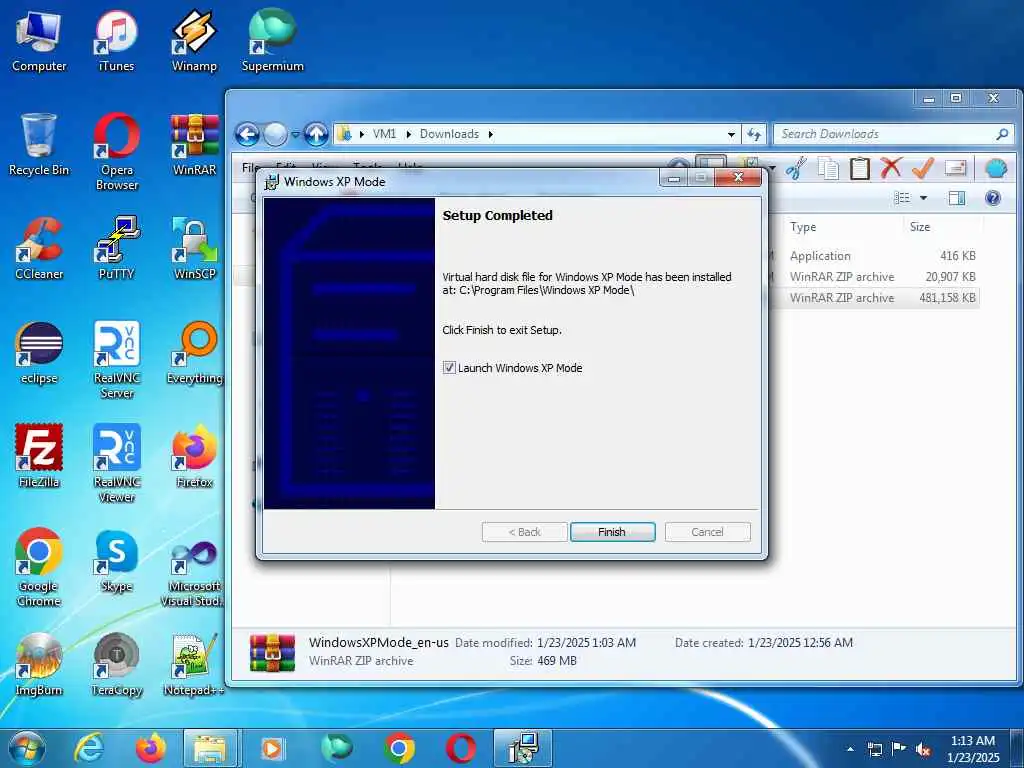This screenshot has height=768, width=1024.
Task: Toggle the preview pane
Action: (x=957, y=198)
